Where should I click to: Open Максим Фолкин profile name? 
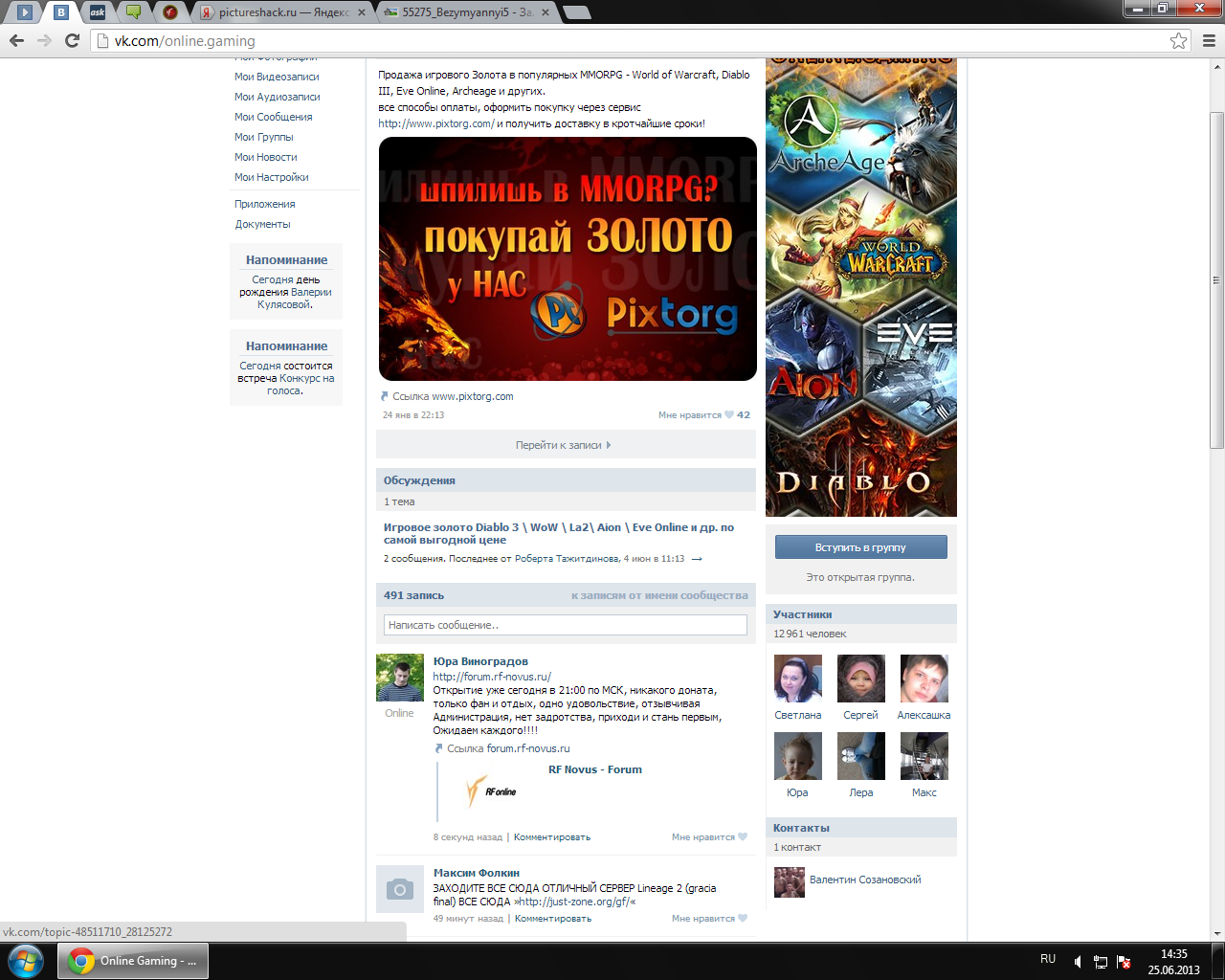point(477,873)
